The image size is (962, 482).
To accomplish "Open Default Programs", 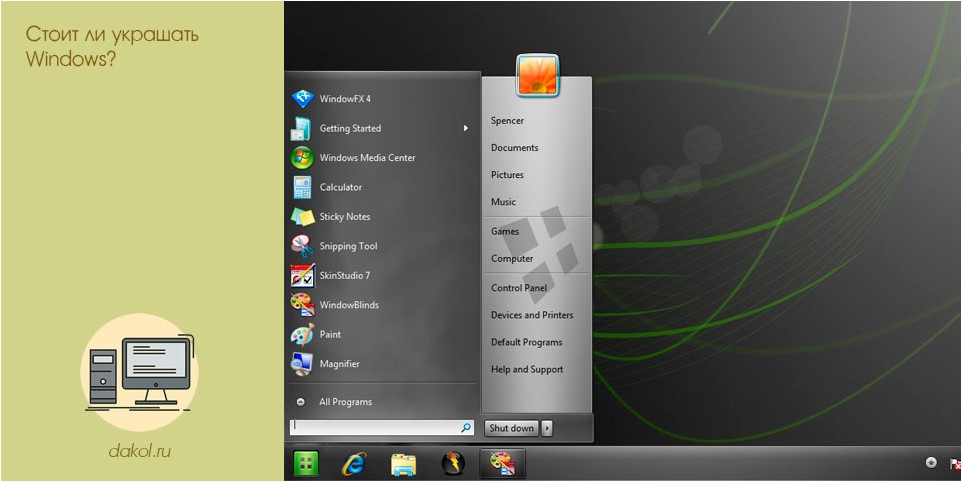I will tap(526, 342).
